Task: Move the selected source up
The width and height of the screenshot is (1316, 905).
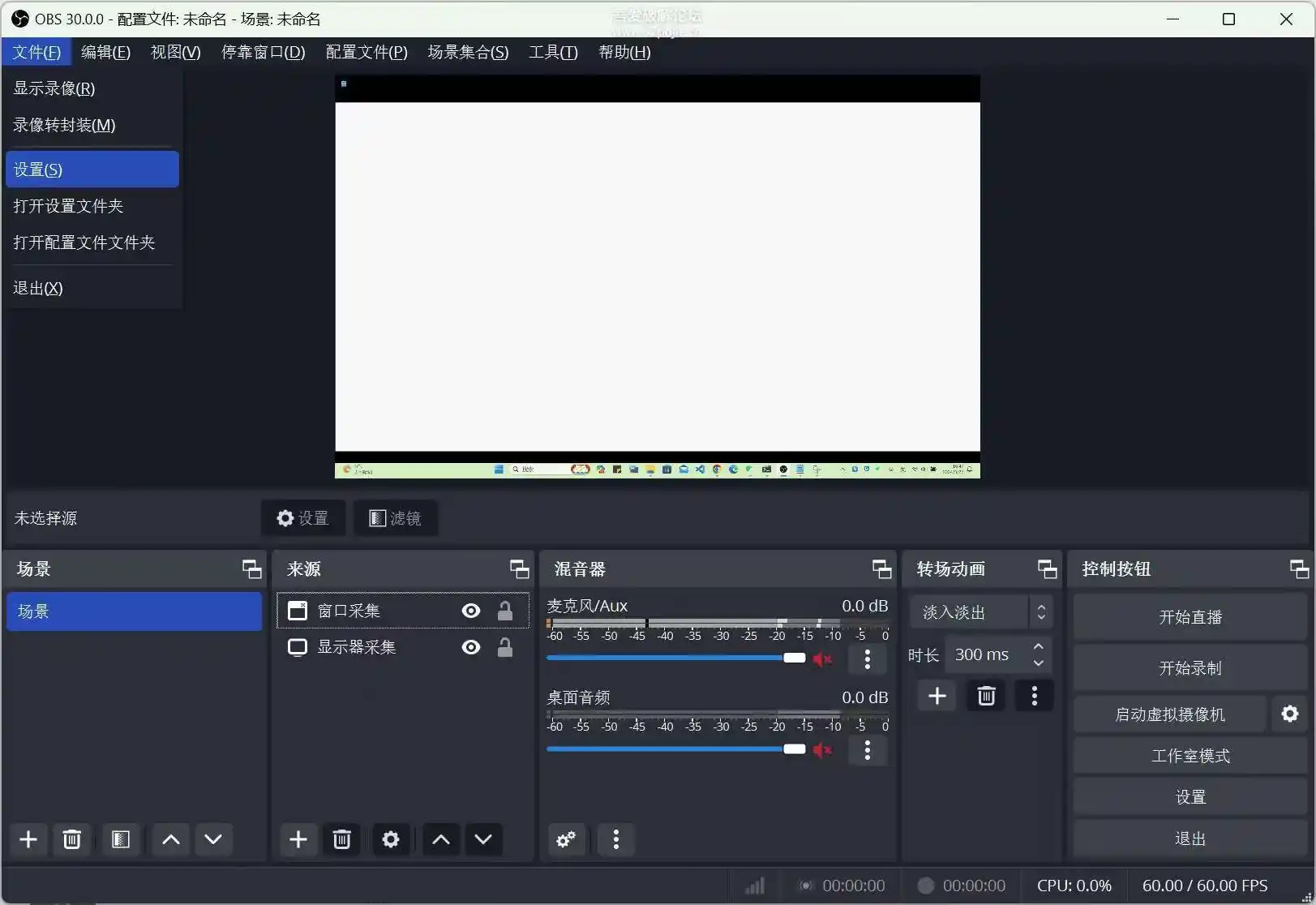Action: tap(439, 839)
